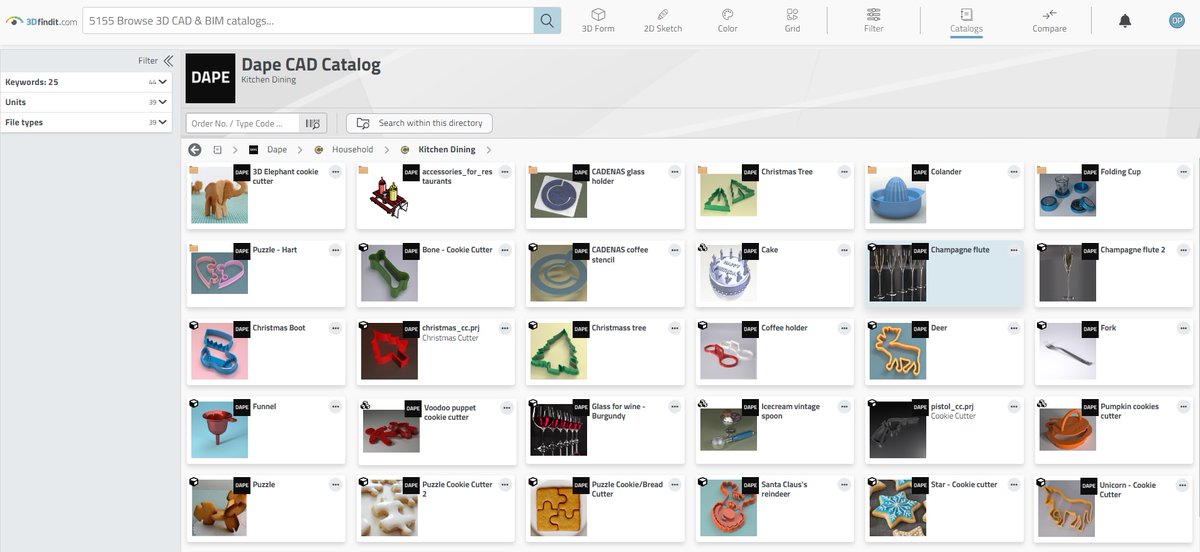The width and height of the screenshot is (1200, 552).
Task: Open the Bone - Cookie Cutter thumbnail
Action: coord(389,273)
